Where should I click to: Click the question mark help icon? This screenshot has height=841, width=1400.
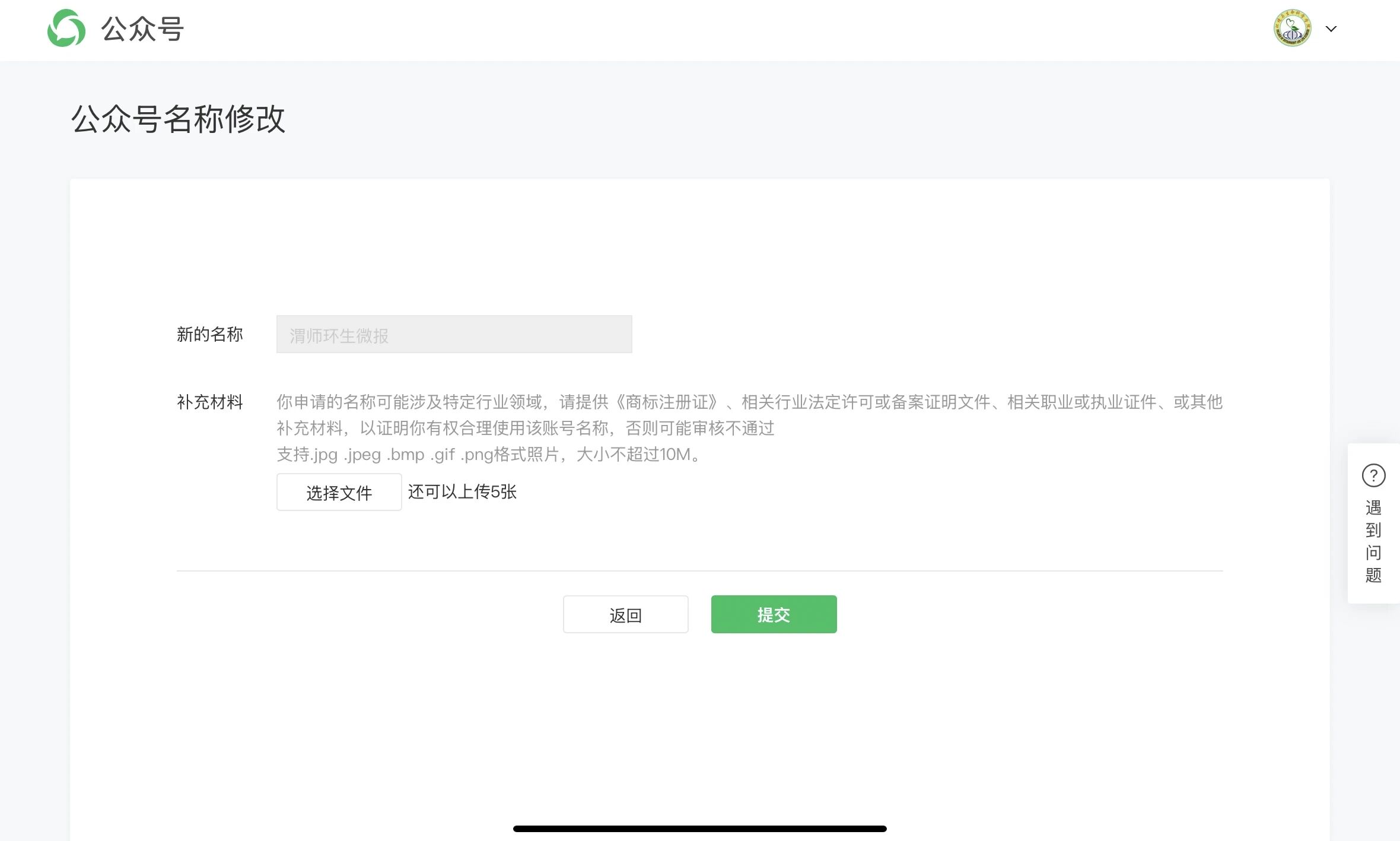(x=1373, y=475)
